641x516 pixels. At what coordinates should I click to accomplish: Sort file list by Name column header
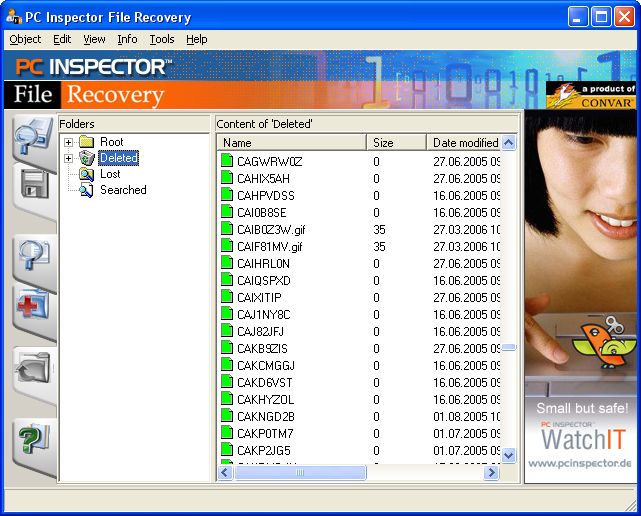point(292,143)
